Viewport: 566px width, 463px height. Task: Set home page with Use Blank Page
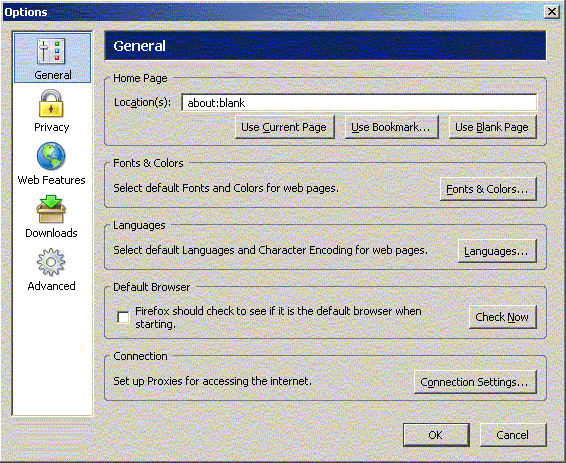[x=492, y=127]
